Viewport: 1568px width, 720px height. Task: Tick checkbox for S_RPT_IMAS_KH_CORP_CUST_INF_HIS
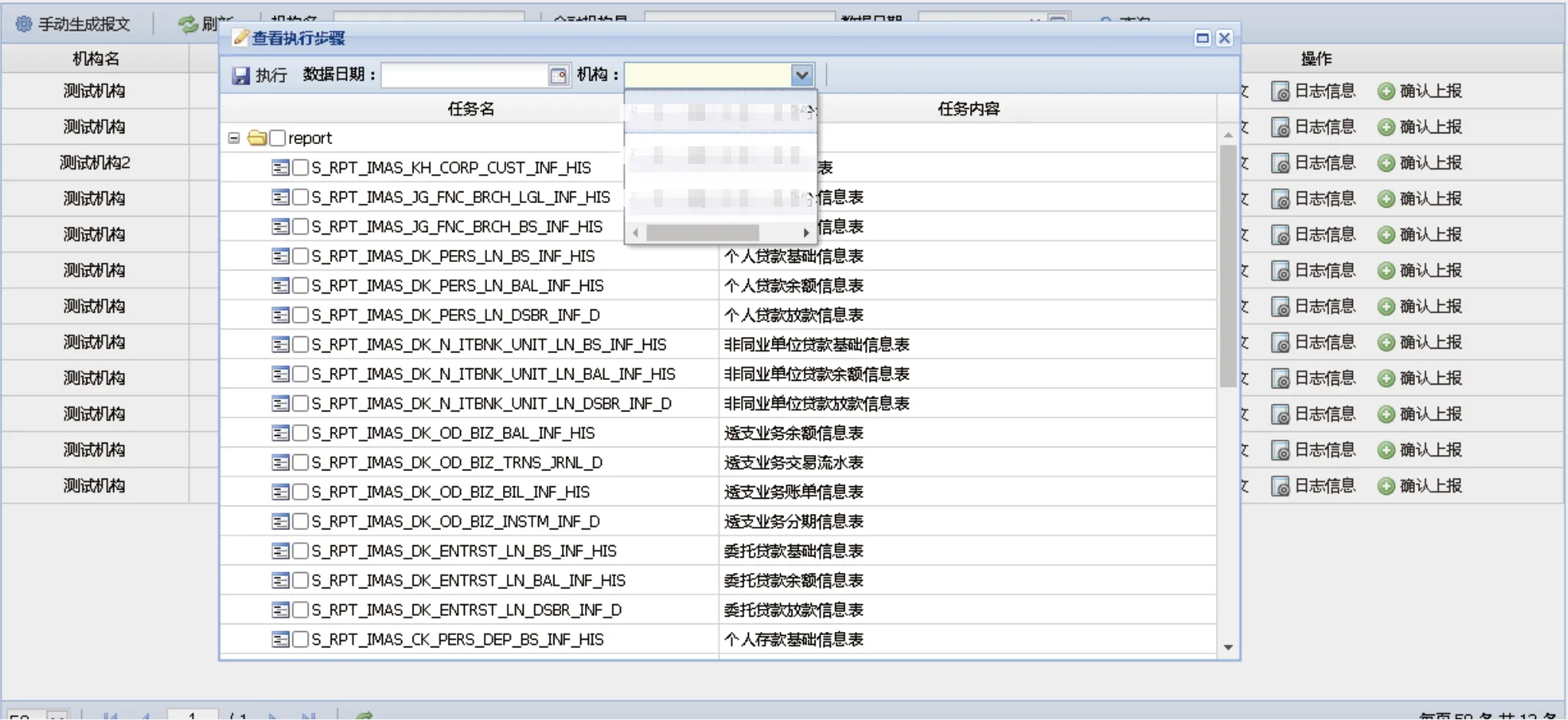point(300,168)
